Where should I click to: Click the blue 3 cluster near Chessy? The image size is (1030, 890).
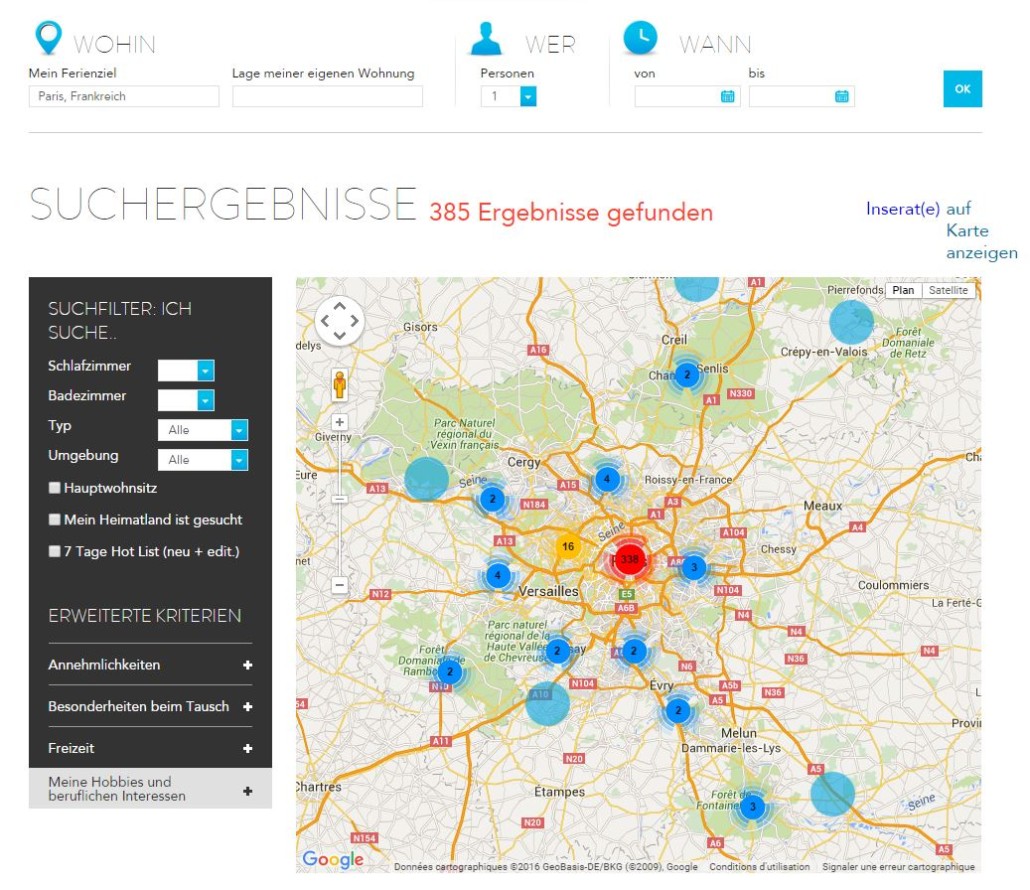694,567
